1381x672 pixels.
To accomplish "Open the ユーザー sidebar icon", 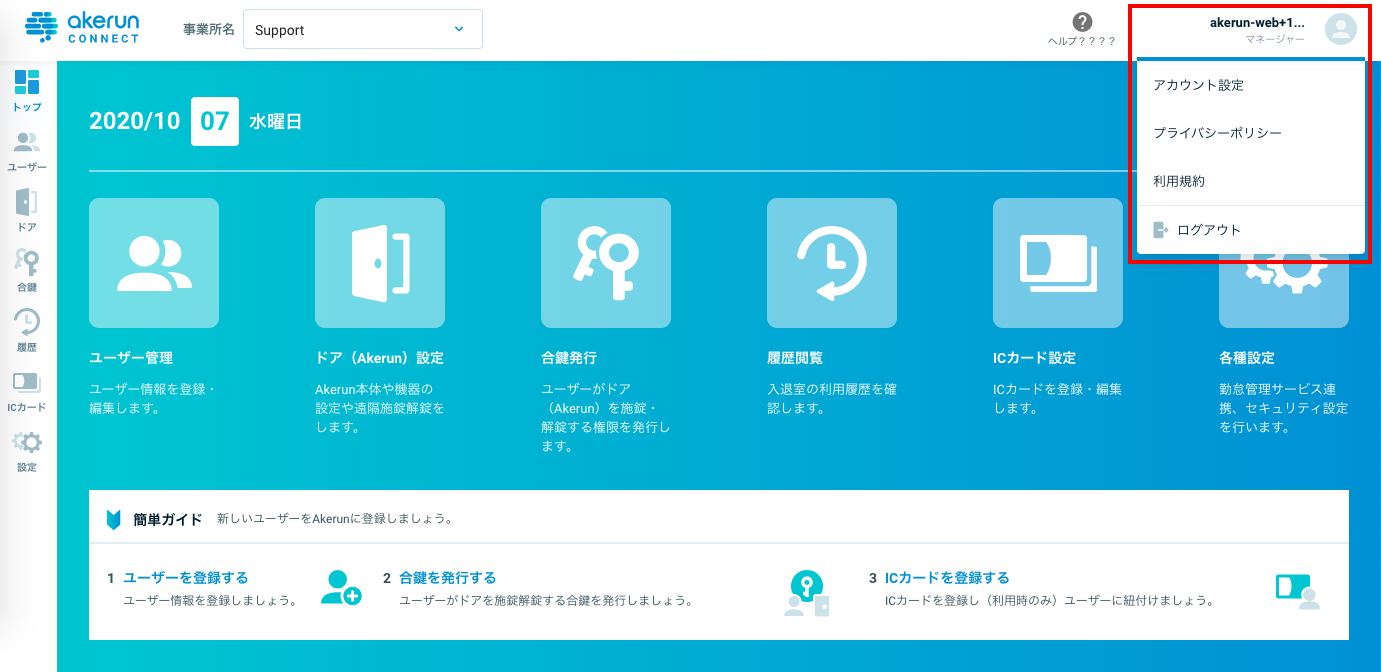I will 27,143.
